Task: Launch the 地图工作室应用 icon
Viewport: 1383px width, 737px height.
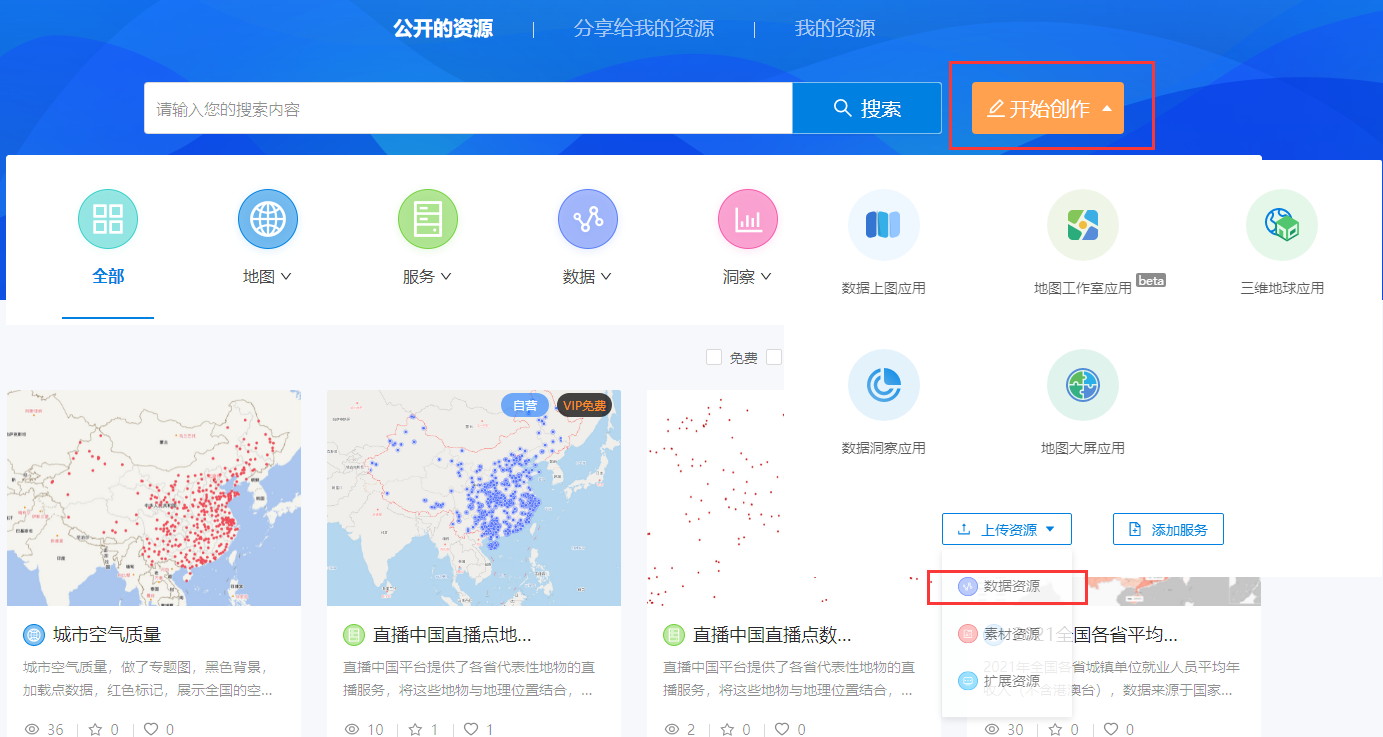Action: pos(1082,225)
